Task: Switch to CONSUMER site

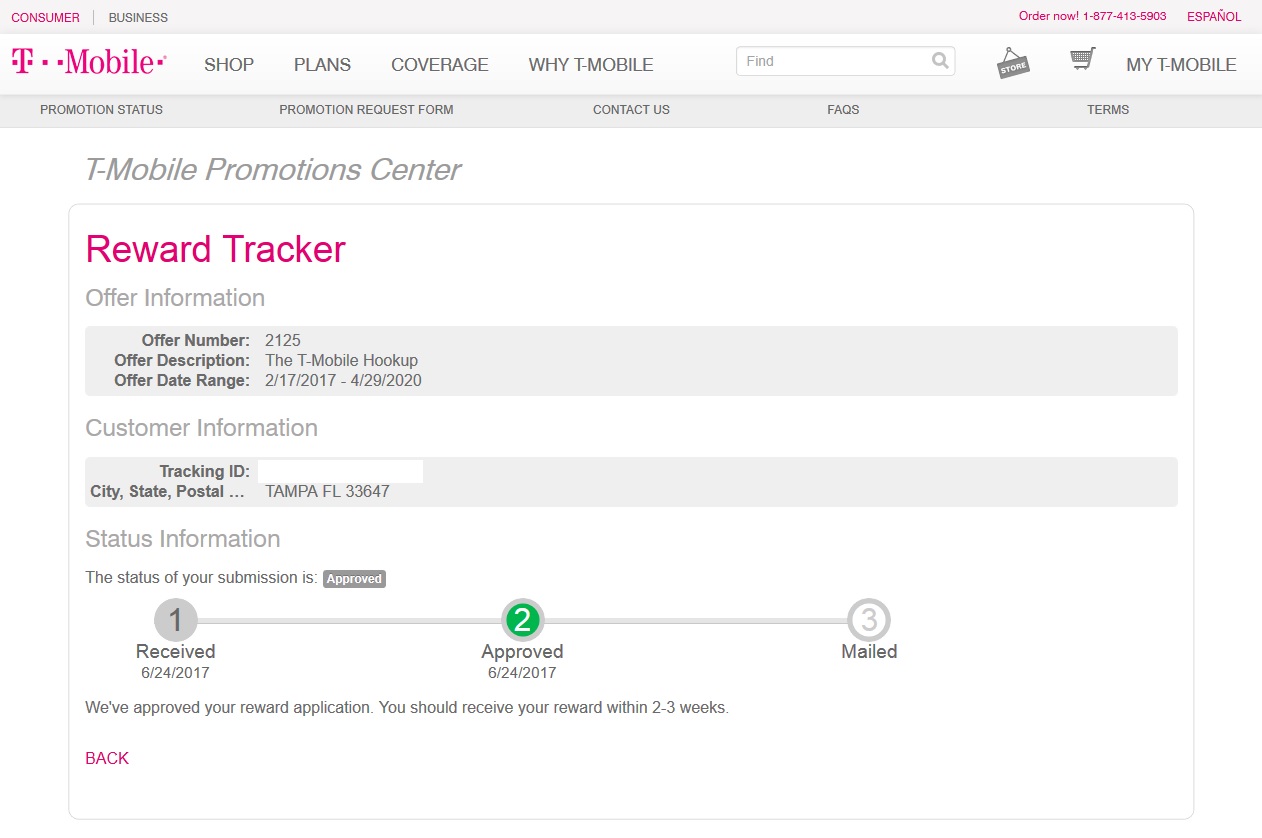Action: click(46, 17)
